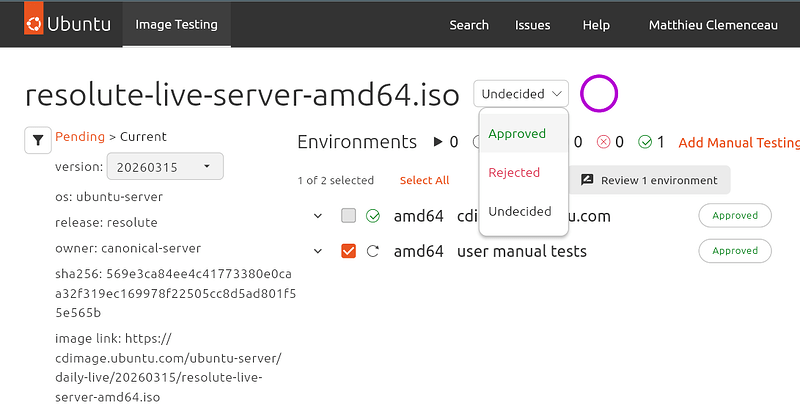Image resolution: width=800 pixels, height=410 pixels.
Task: Click the running play-triangle status icon
Action: point(438,142)
